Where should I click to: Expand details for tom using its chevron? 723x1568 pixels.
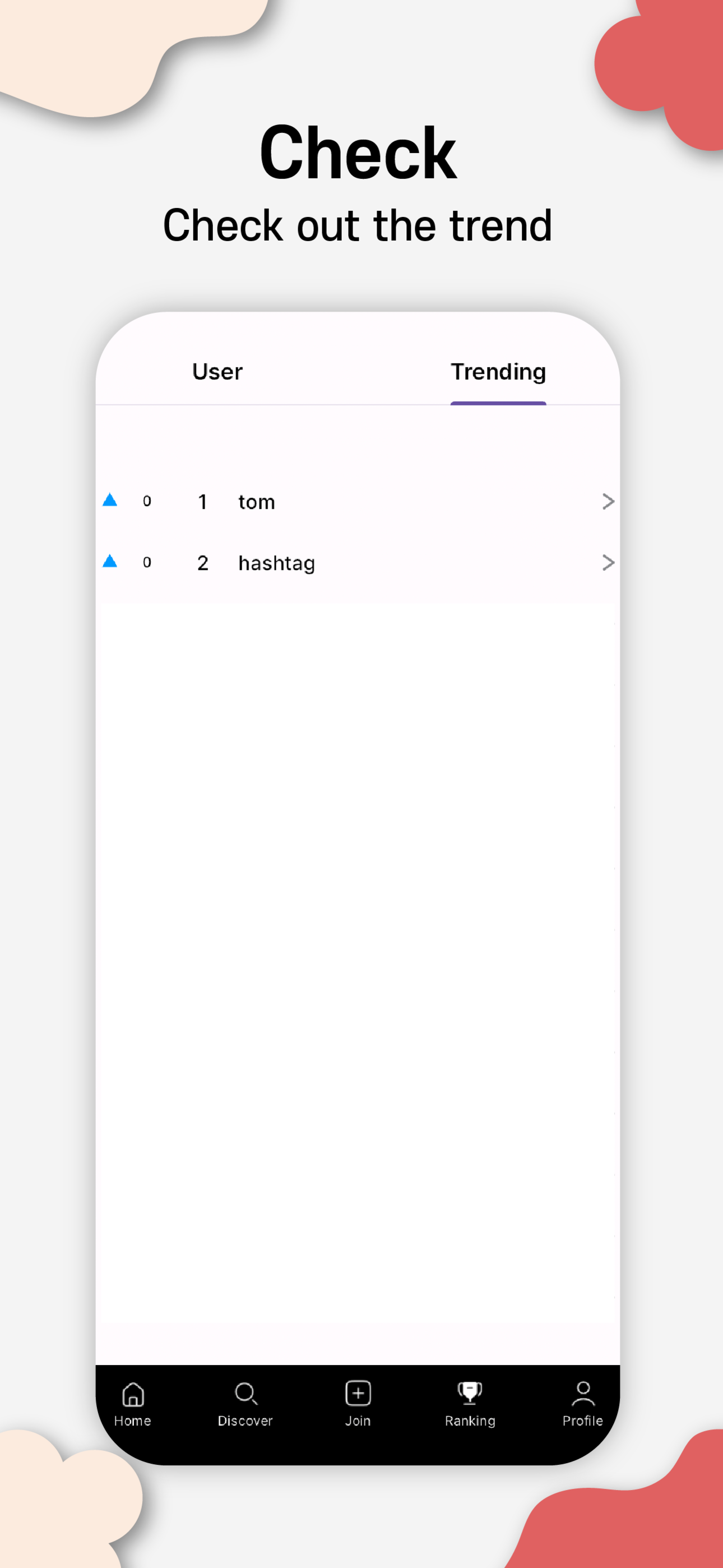(x=608, y=501)
